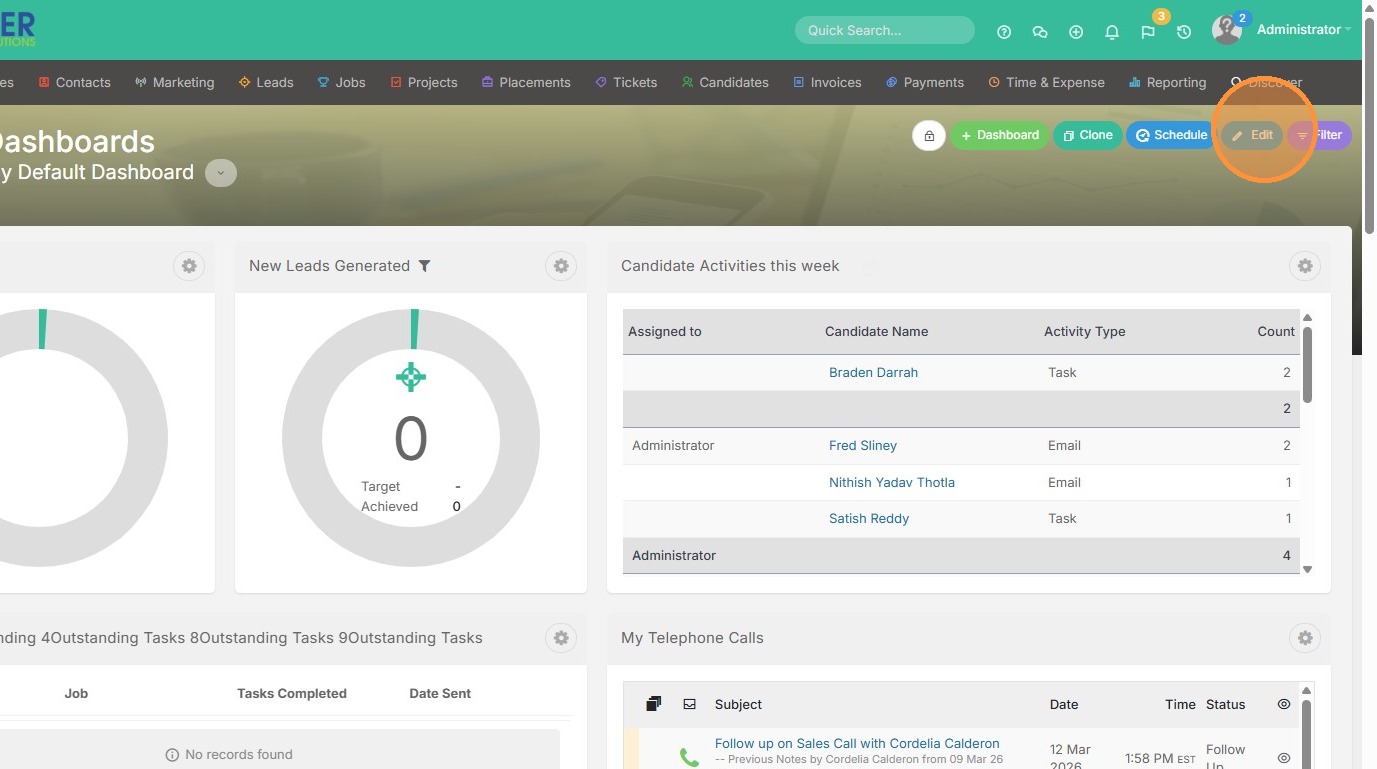Click select-all stack icon in telephone calls
1377x769 pixels.
click(x=653, y=704)
